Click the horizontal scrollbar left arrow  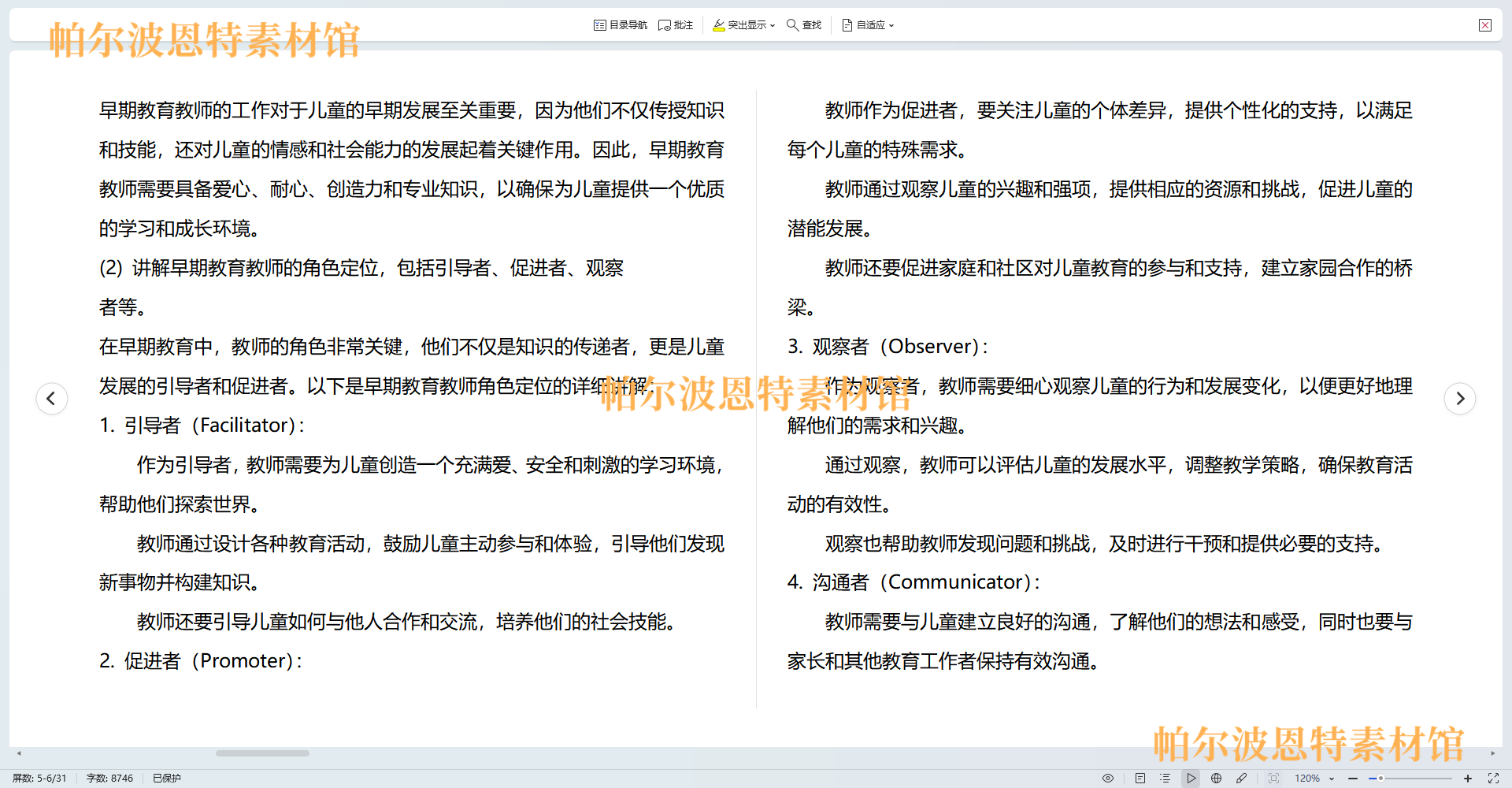coord(19,753)
